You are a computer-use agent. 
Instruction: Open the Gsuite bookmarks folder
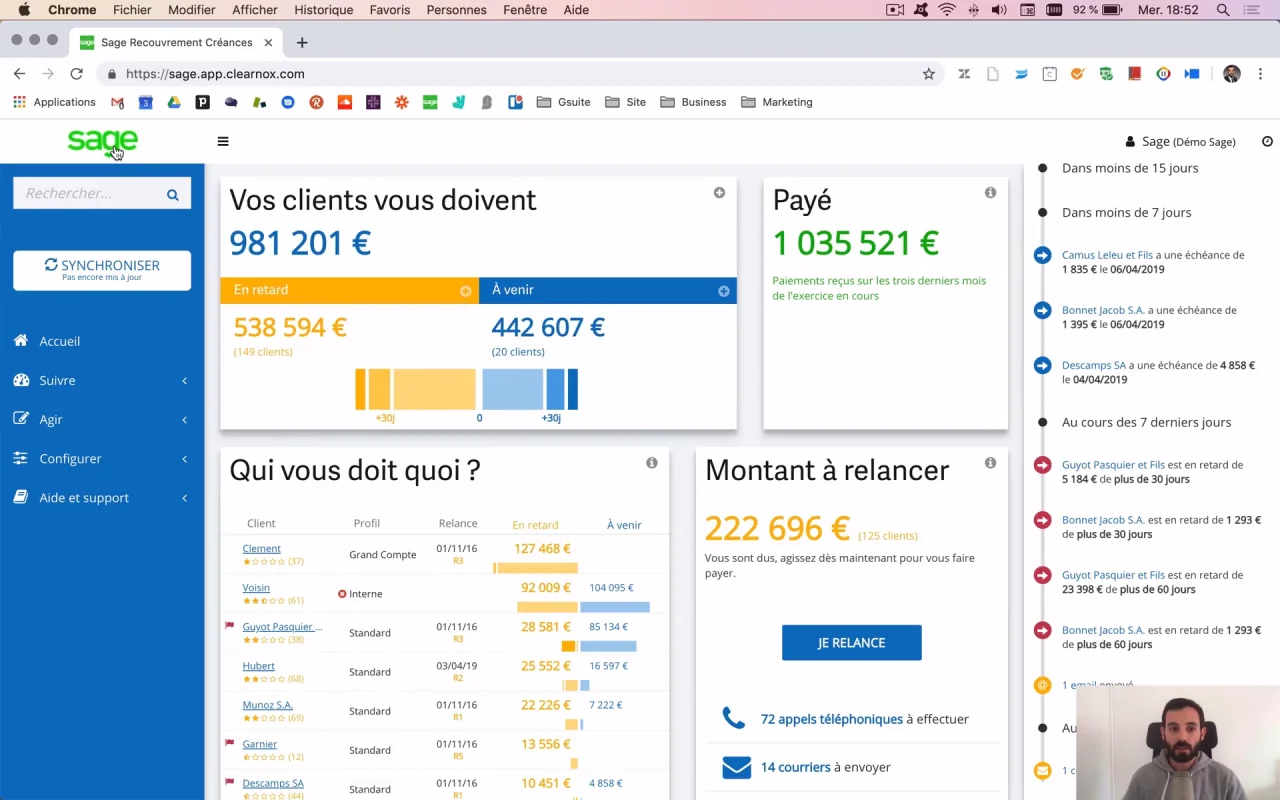pyautogui.click(x=564, y=102)
